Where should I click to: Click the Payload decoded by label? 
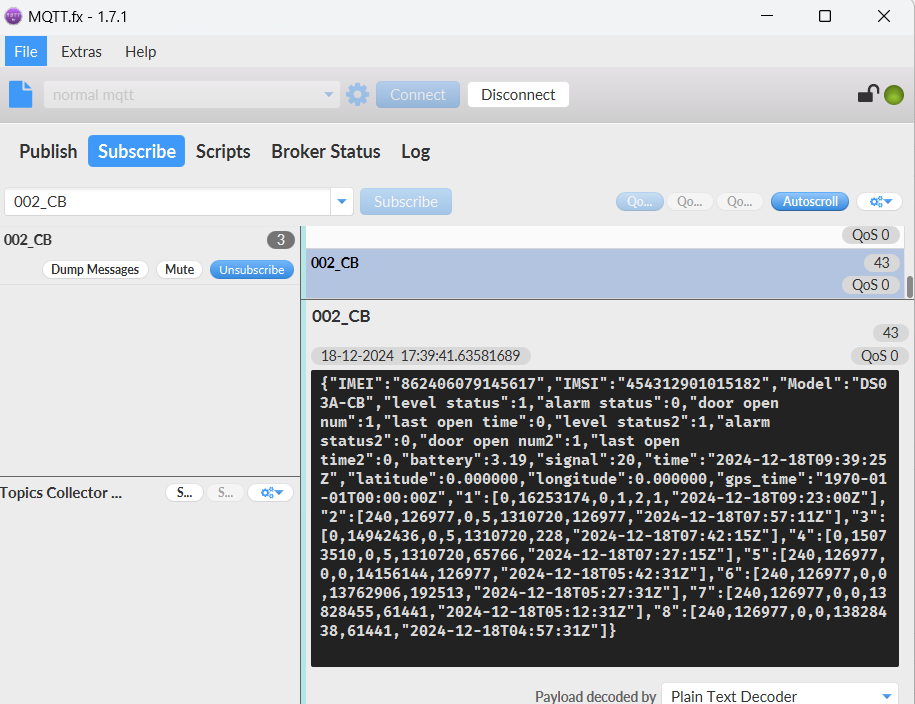595,696
